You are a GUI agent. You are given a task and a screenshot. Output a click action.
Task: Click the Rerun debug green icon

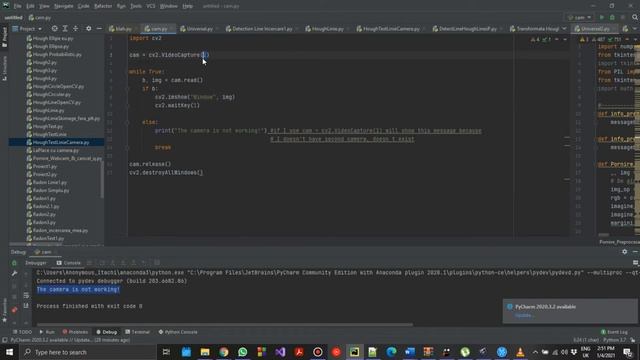(14, 263)
